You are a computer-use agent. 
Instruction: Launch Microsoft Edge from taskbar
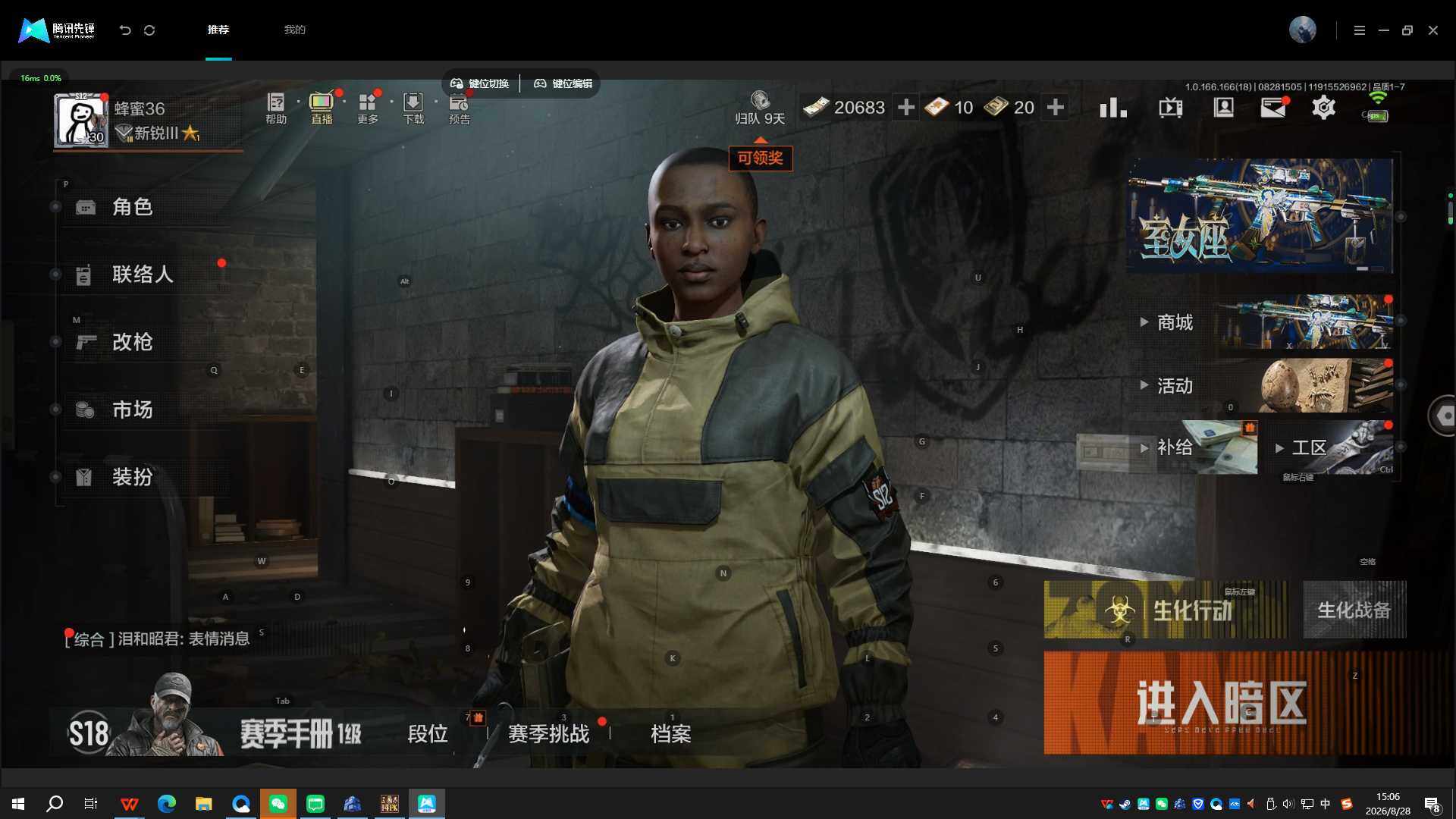(x=166, y=804)
